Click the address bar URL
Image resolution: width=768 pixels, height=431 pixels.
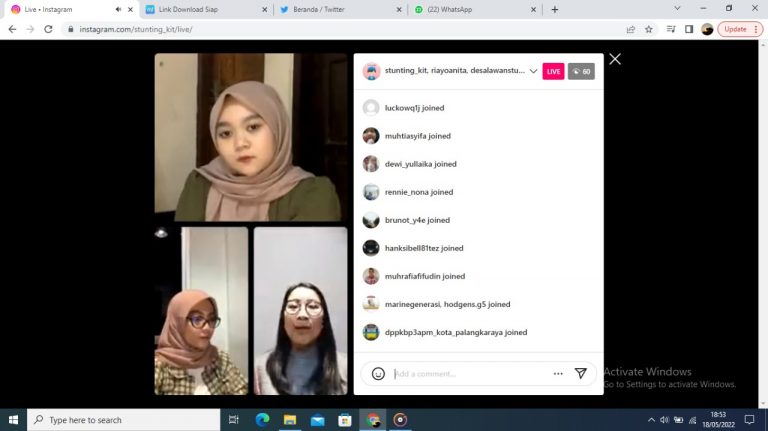136,29
